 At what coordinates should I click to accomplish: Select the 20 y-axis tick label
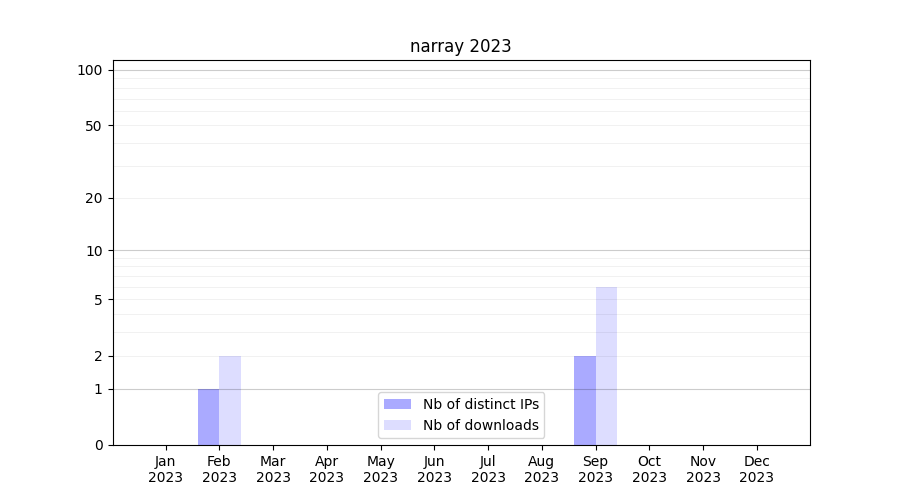click(x=93, y=198)
